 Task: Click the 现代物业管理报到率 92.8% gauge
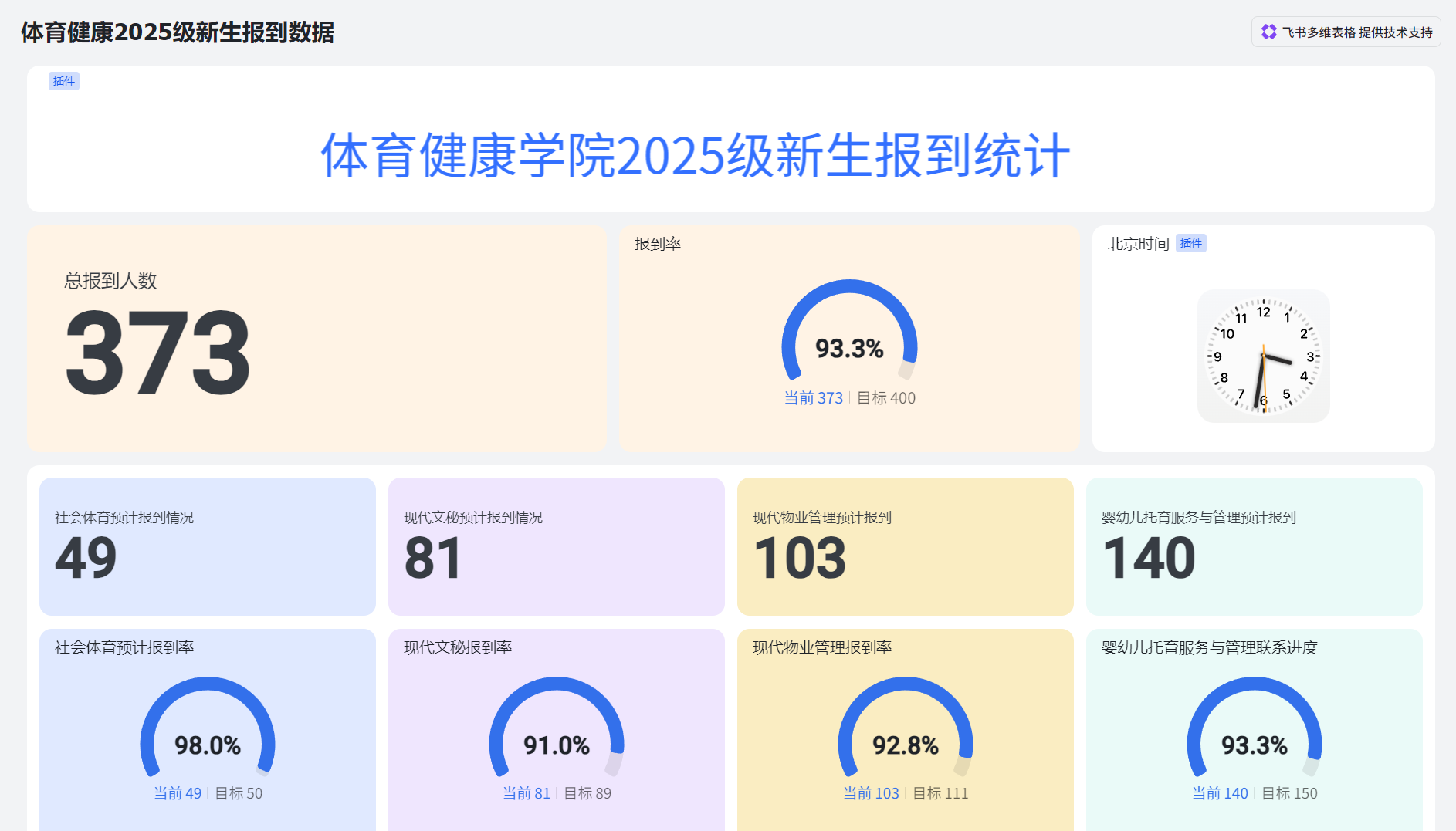(905, 730)
